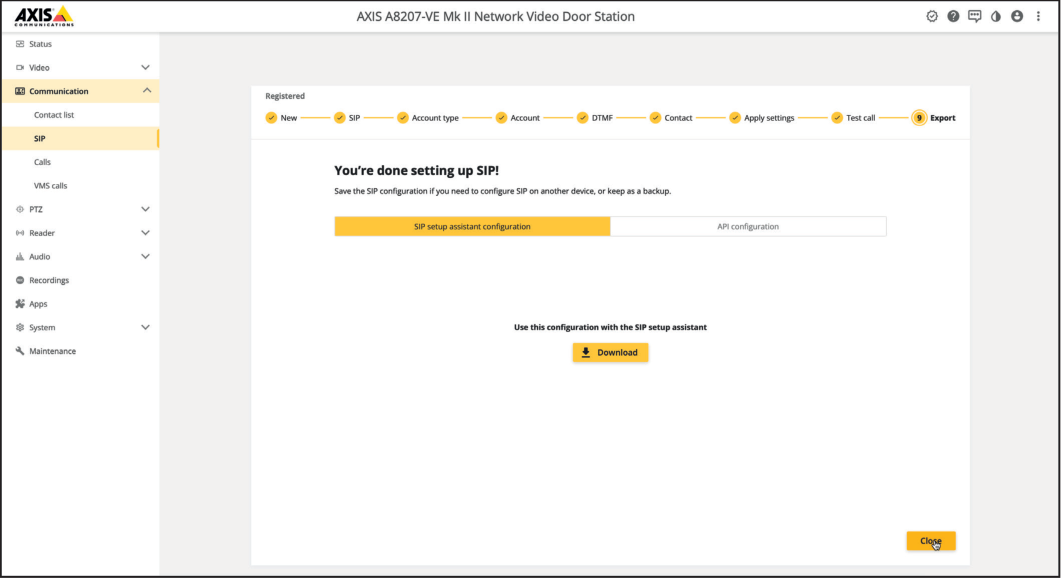Viewport: 1062px width, 580px height.
Task: Open the help question mark icon
Action: (x=953, y=17)
